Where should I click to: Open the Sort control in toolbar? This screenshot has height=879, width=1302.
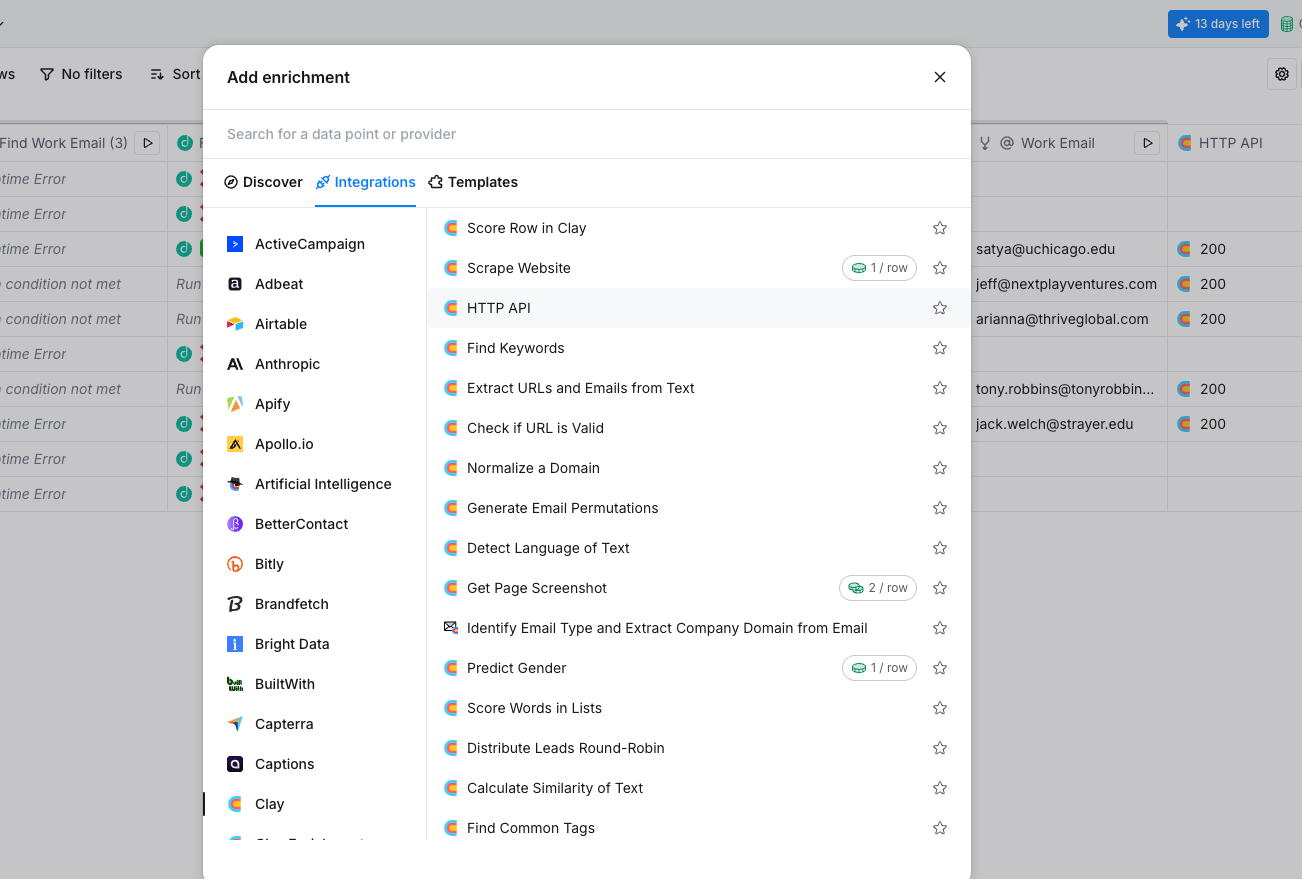[176, 74]
